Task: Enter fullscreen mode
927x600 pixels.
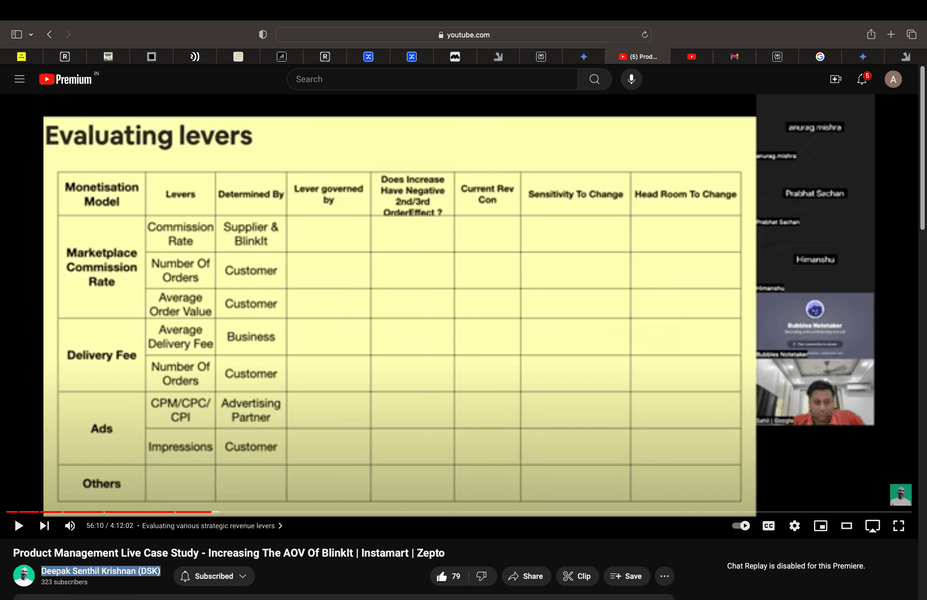Action: click(x=899, y=526)
